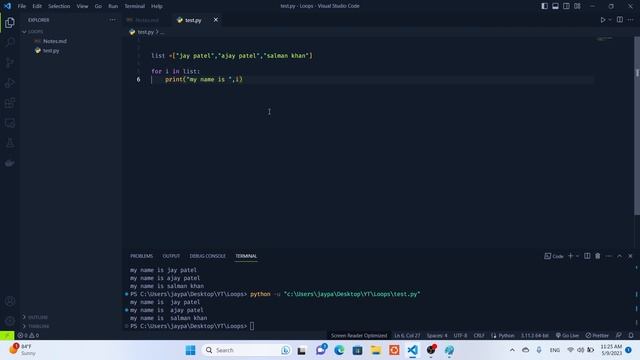Open the Windows Start button
Viewport: 640px width, 360px height.
coord(190,350)
